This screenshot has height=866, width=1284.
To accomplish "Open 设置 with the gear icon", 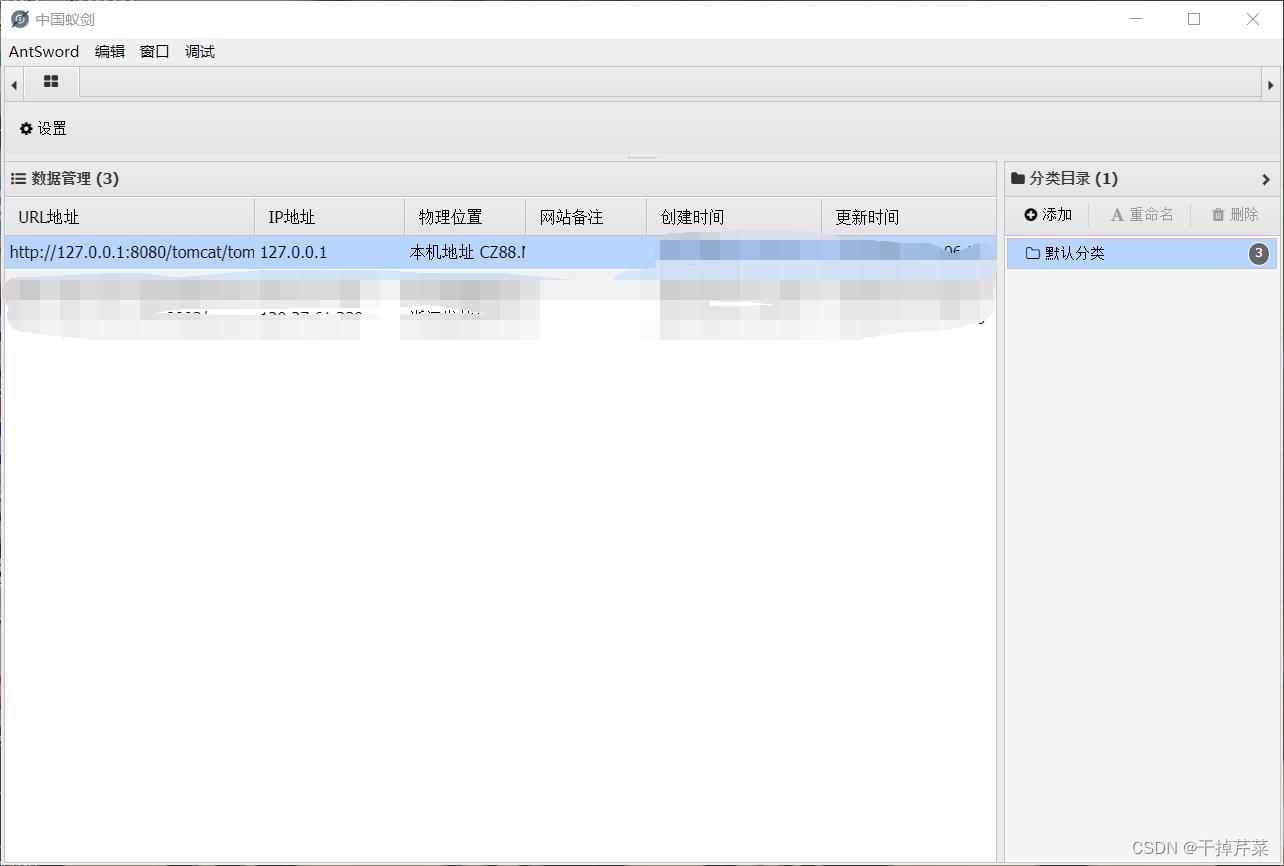I will click(43, 128).
